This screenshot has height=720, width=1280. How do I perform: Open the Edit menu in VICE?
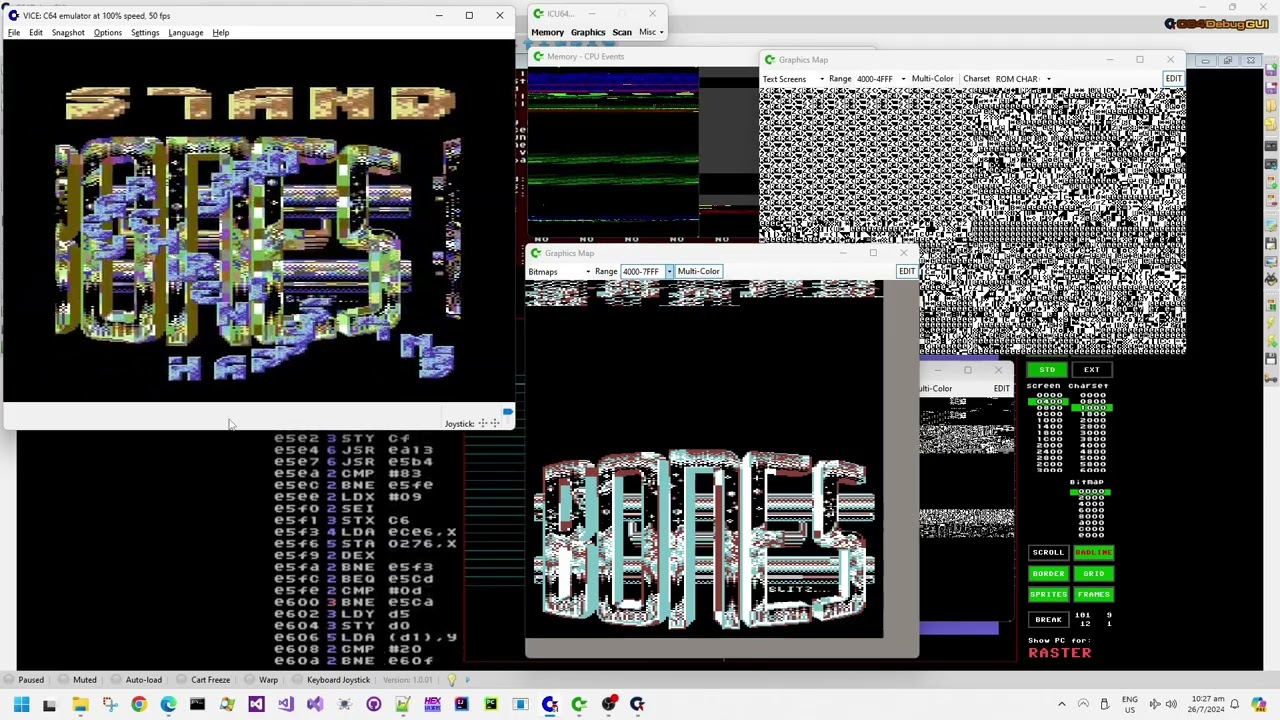[36, 33]
